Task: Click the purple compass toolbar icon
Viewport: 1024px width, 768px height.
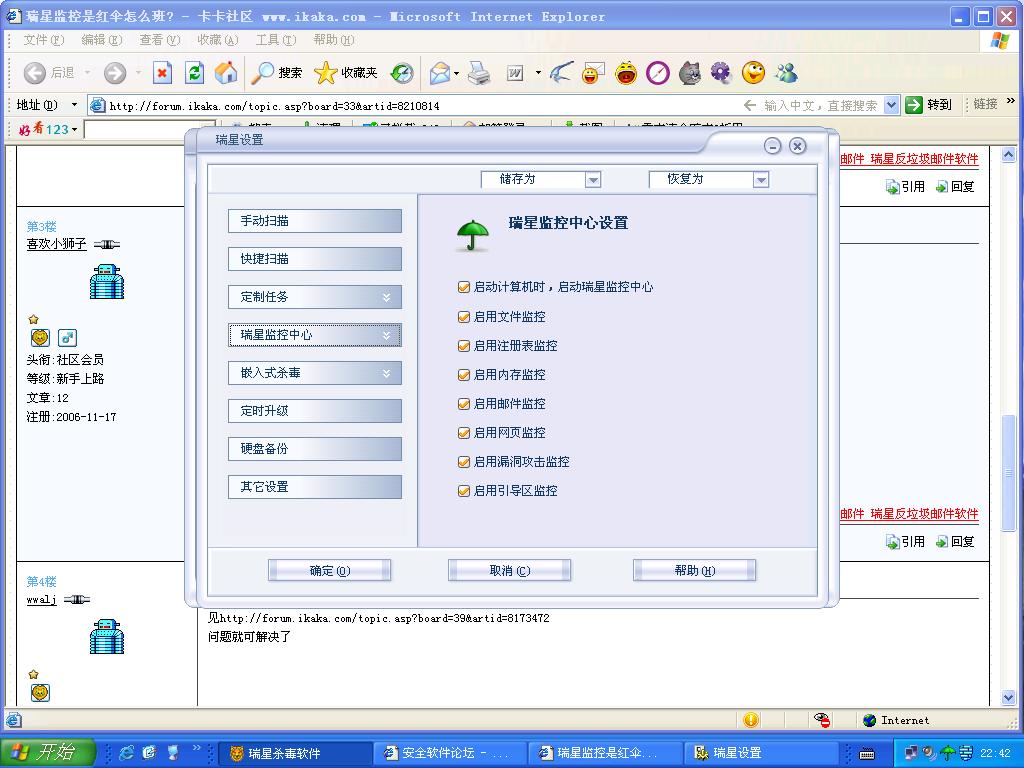Action: (658, 72)
